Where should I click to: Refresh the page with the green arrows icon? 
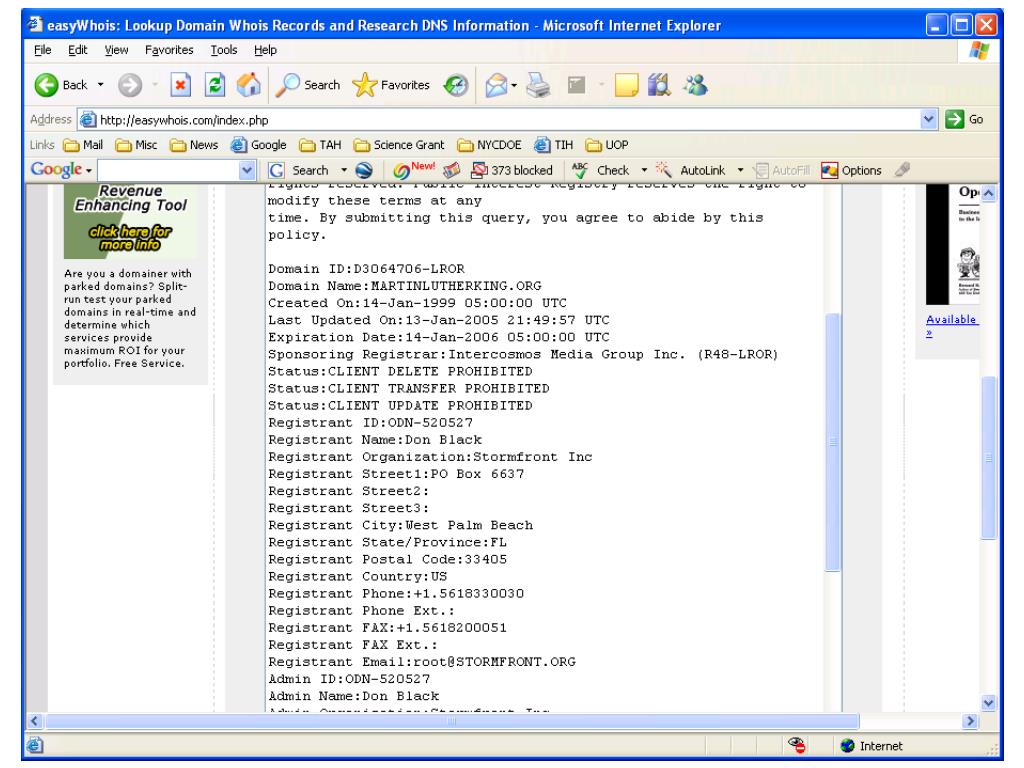click(215, 85)
